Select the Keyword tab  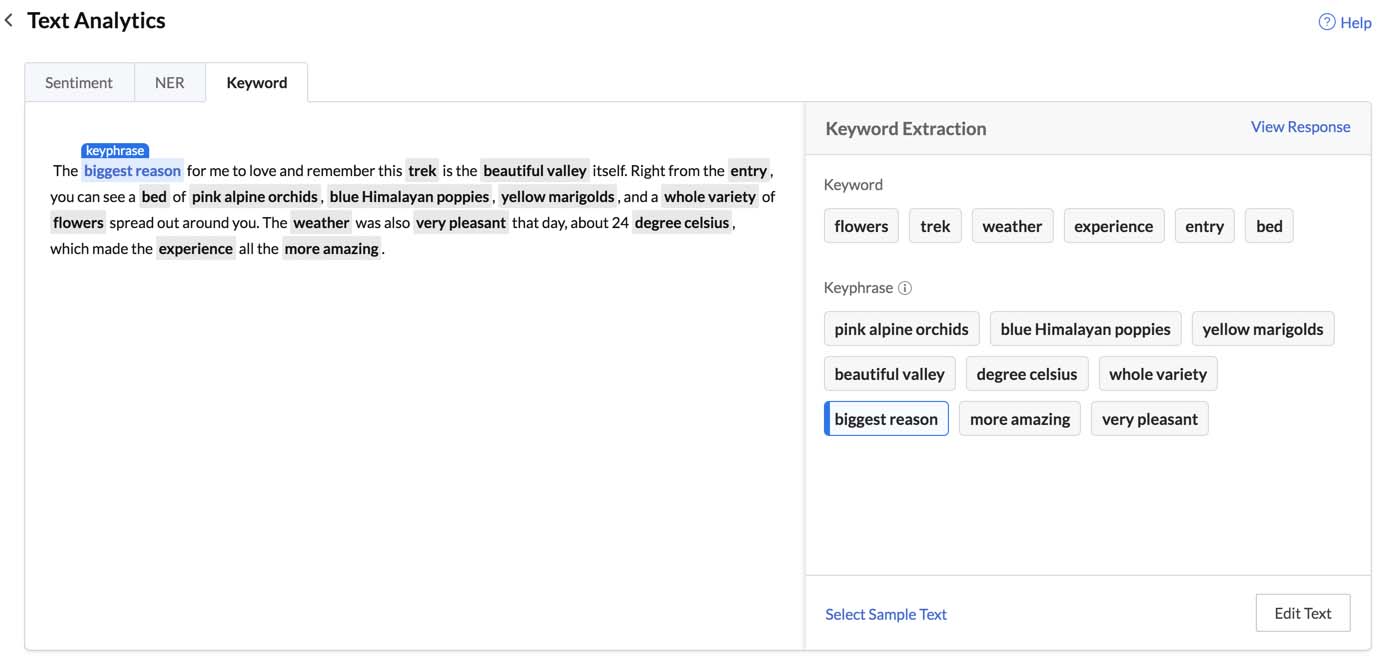tap(256, 82)
